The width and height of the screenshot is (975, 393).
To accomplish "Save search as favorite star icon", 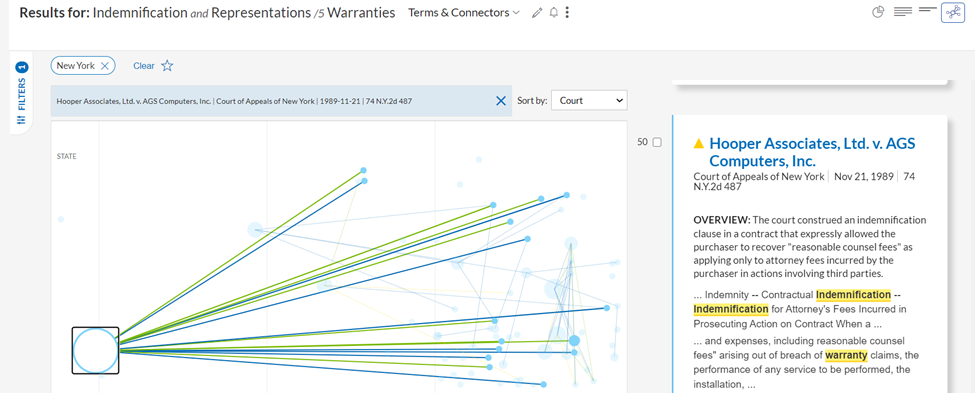I will click(167, 65).
